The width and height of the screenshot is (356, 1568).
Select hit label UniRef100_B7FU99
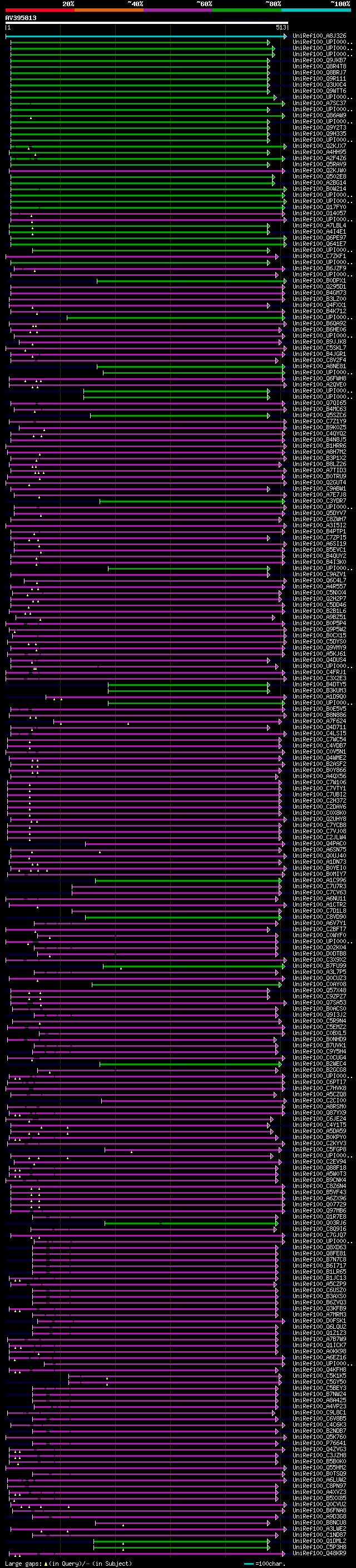click(319, 966)
